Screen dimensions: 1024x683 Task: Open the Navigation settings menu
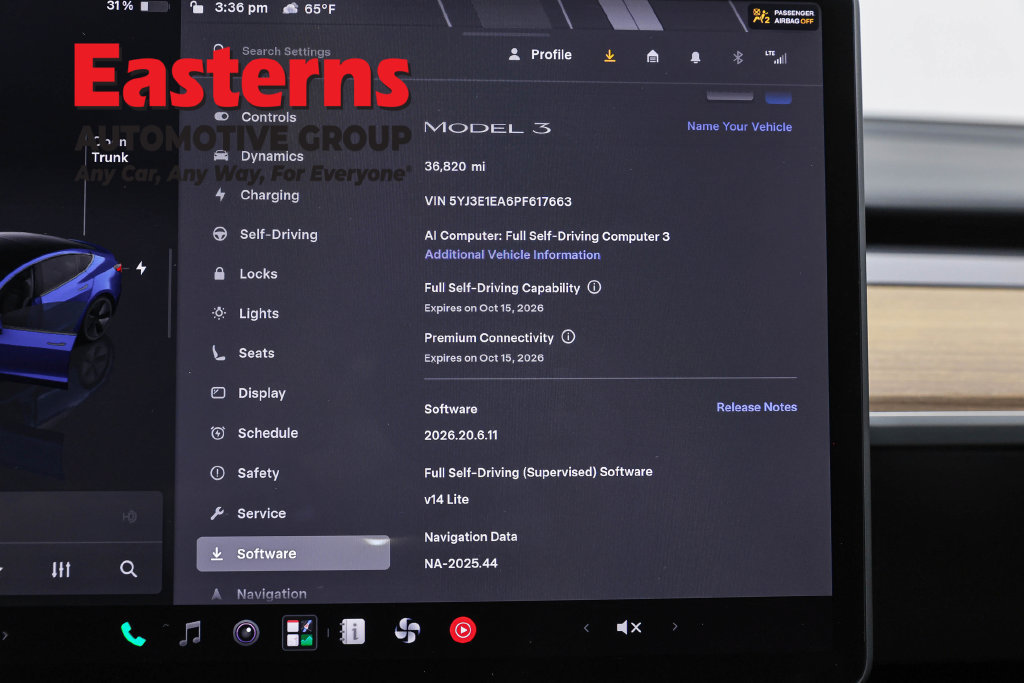258,594
